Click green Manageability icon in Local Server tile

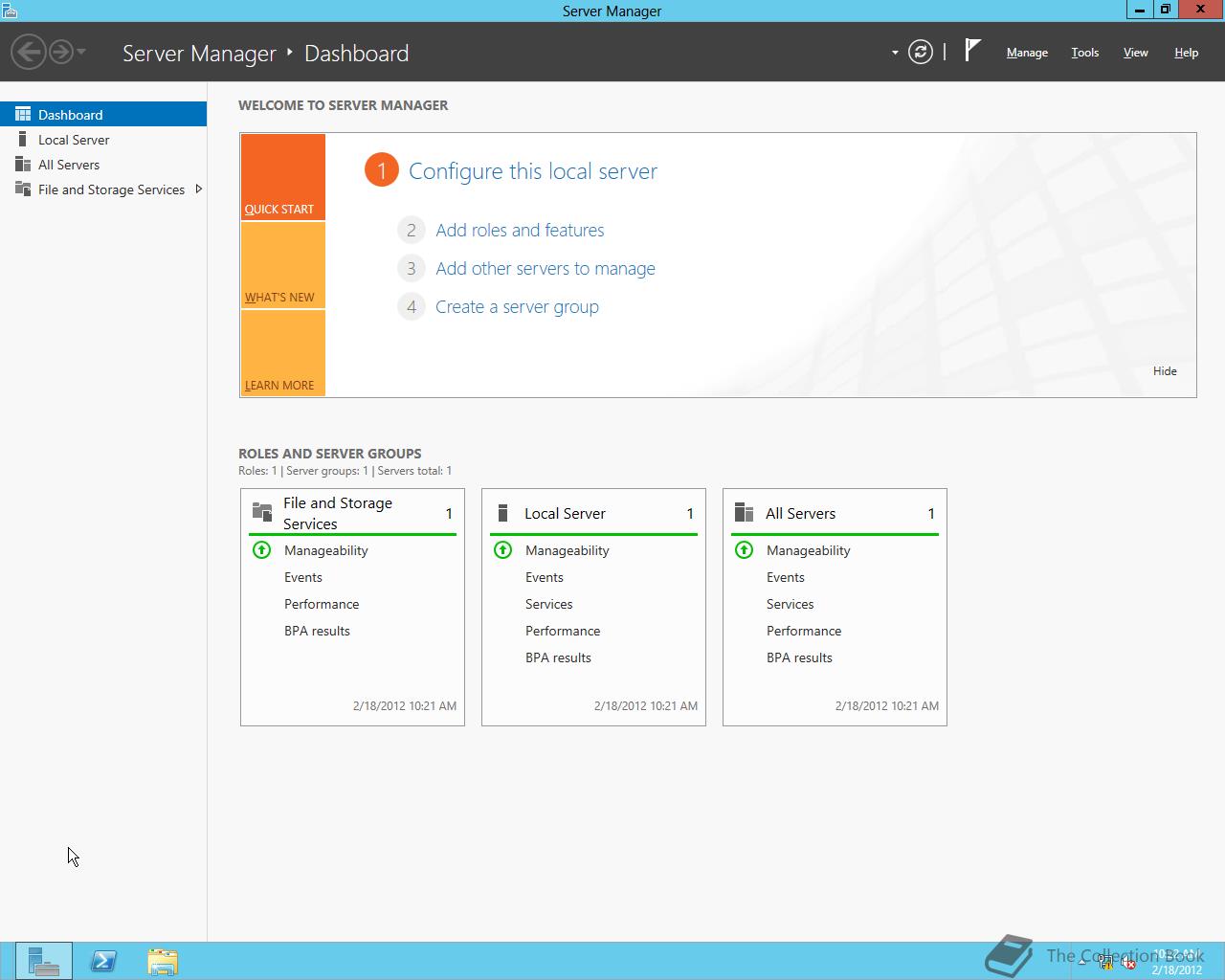502,549
